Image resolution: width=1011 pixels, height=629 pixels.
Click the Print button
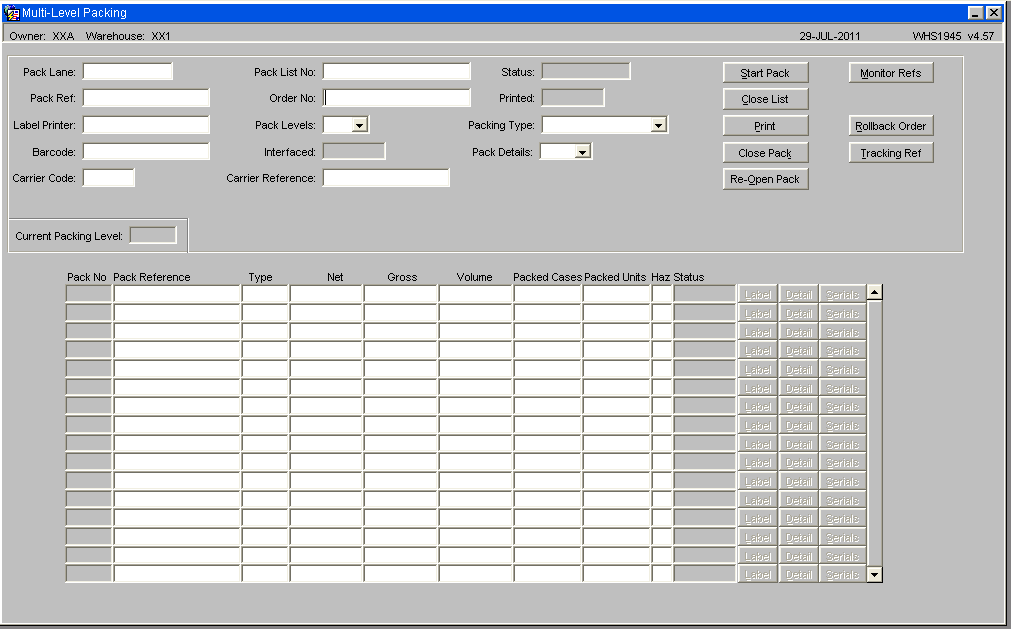click(765, 126)
